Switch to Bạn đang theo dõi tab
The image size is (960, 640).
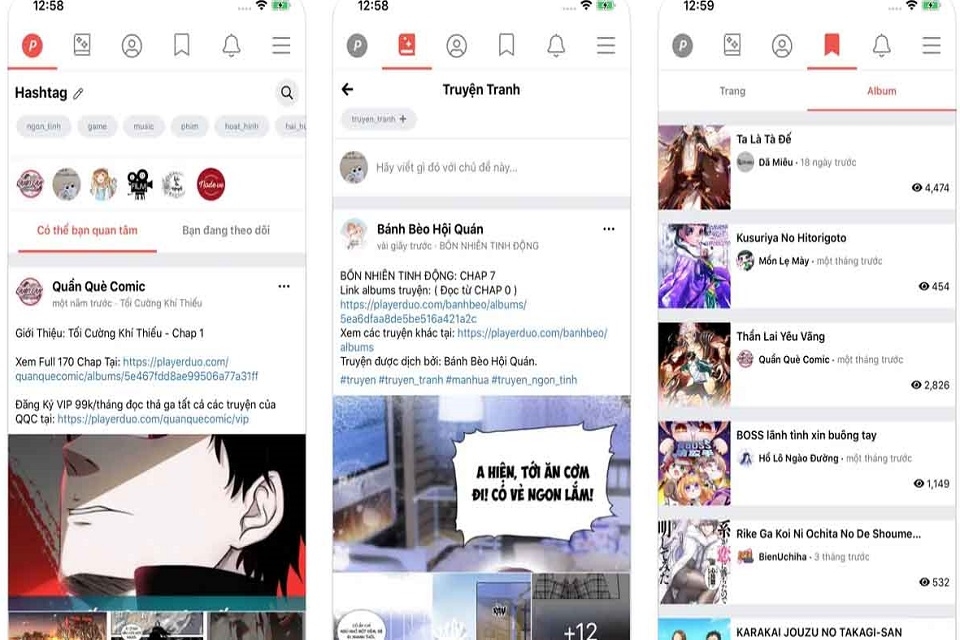point(226,230)
